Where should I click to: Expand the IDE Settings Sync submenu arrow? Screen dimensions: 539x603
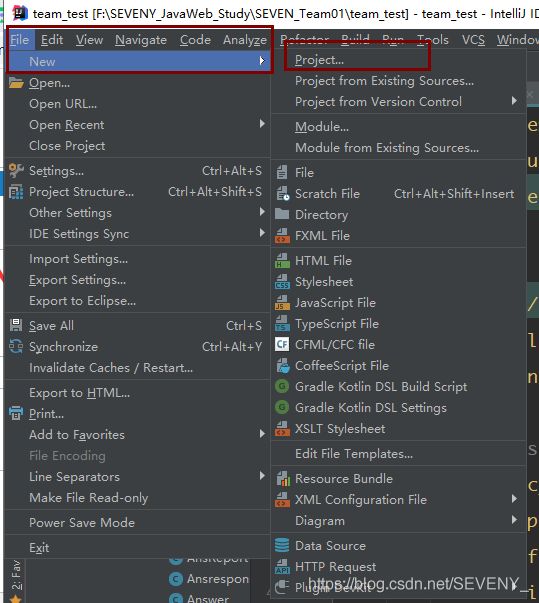pyautogui.click(x=262, y=233)
